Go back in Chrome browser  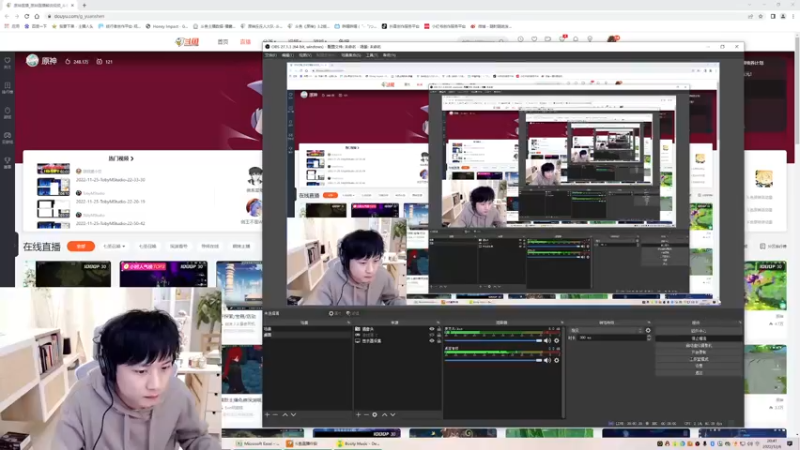(7, 16)
